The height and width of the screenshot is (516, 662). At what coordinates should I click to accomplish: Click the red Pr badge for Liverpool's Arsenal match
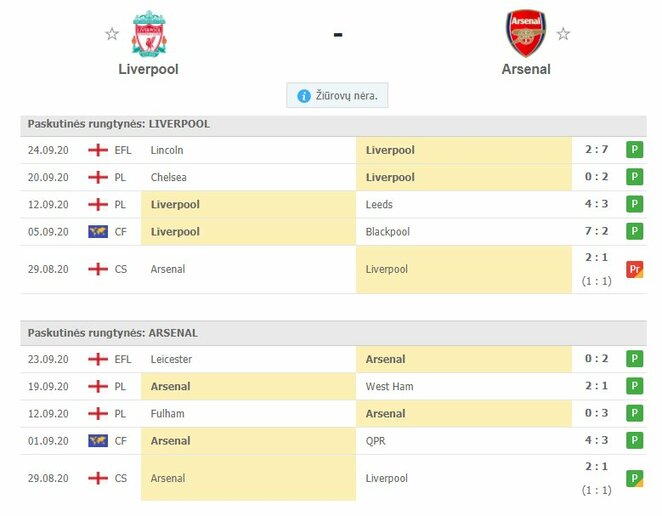[634, 269]
